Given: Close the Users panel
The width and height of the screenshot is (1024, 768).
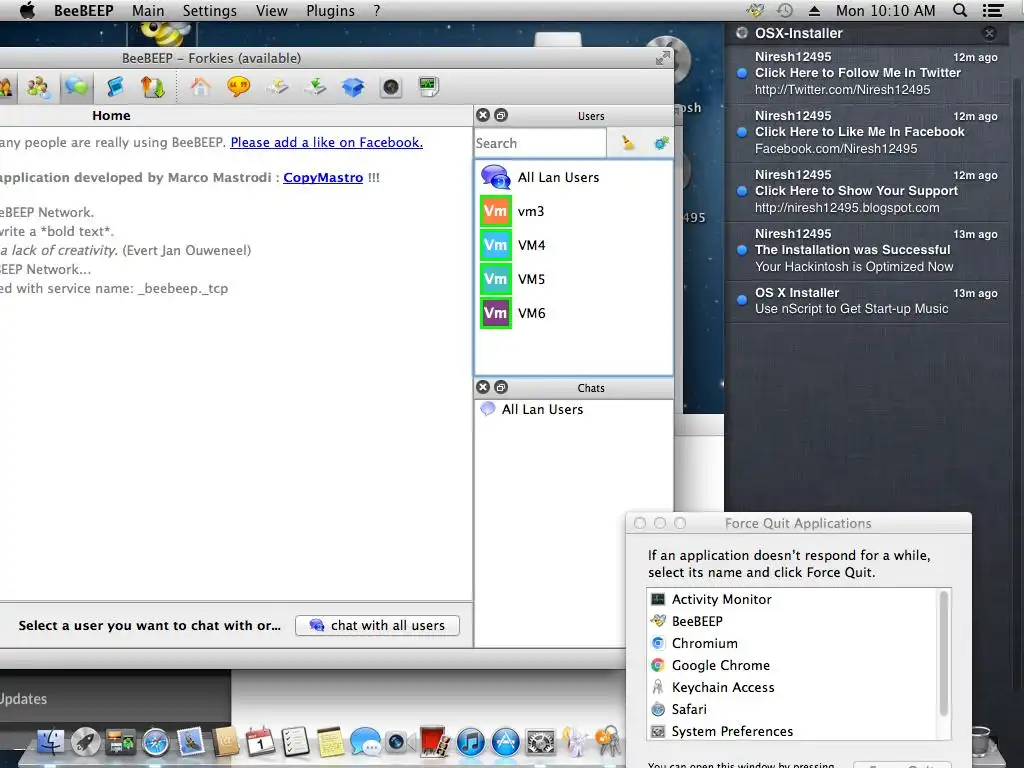Looking at the screenshot, I should [483, 115].
